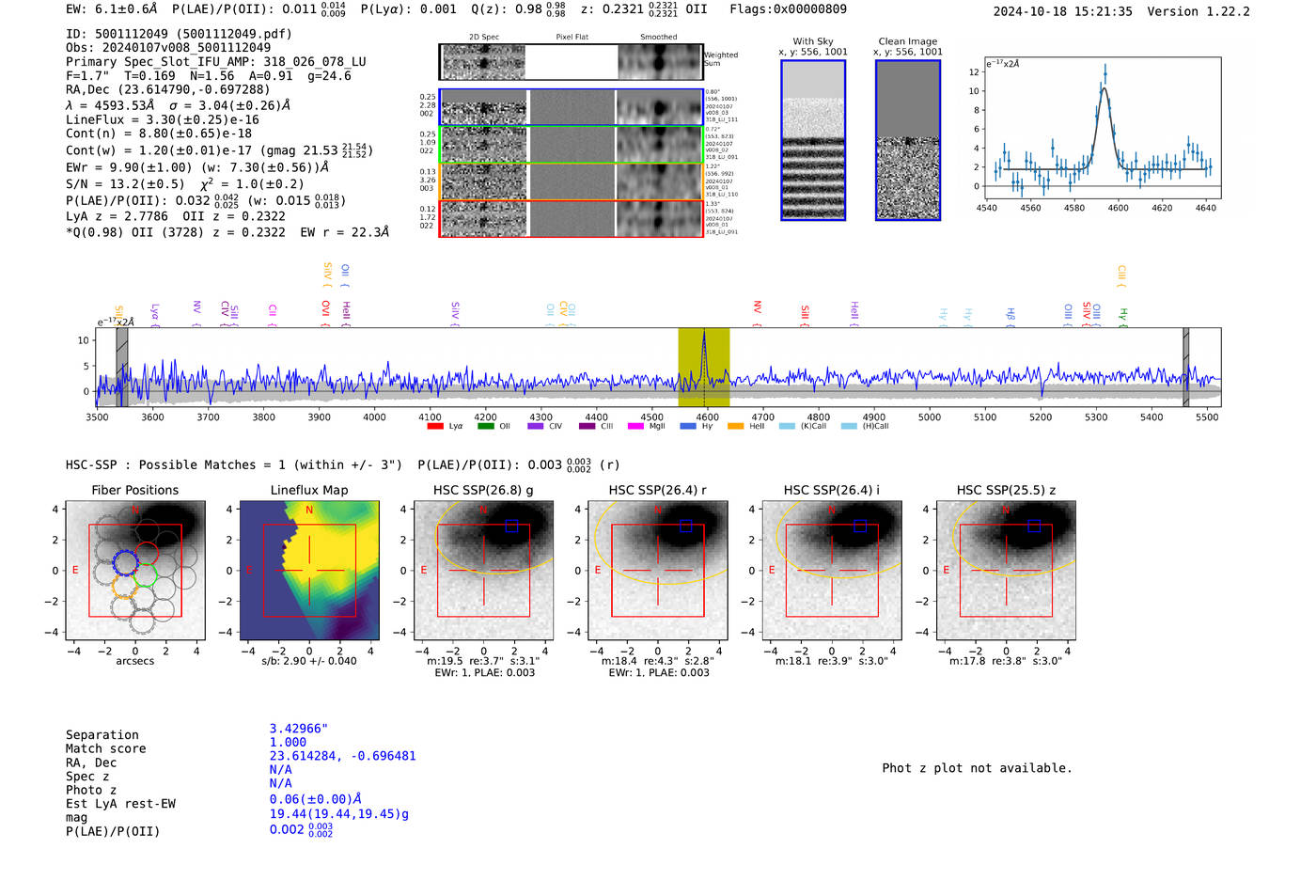Click the Obs: 20240107v008_5001112049 line
Viewport: 1316px width, 896px height.
(x=168, y=47)
